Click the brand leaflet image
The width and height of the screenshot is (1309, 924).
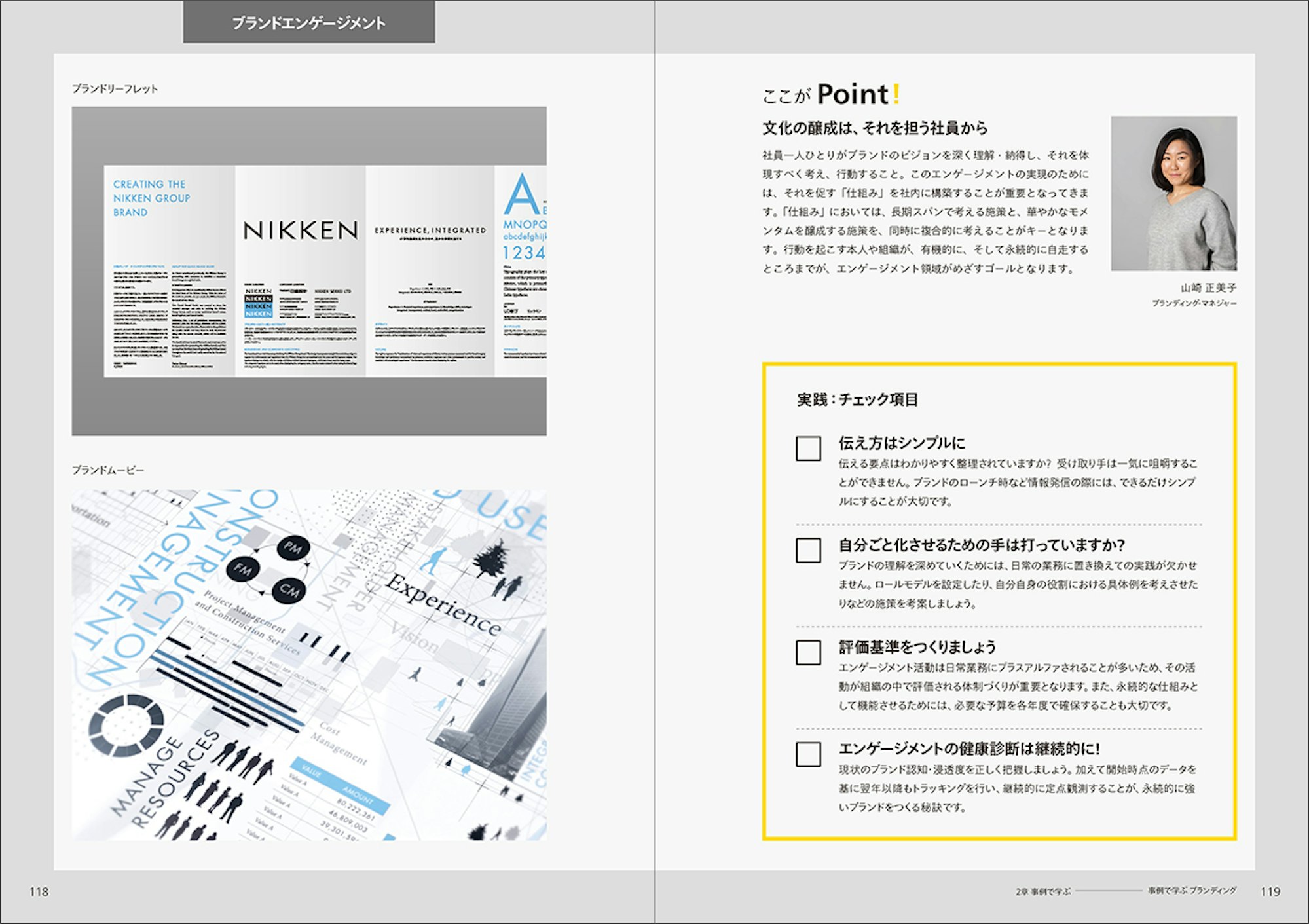pyautogui.click(x=308, y=271)
